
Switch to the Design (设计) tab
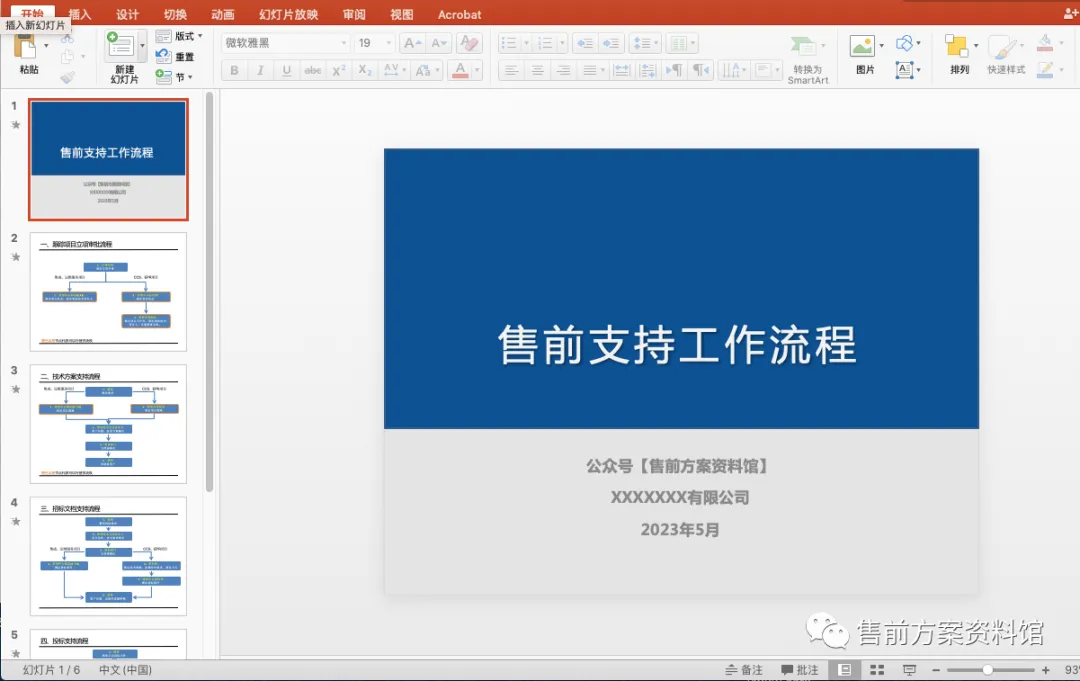coord(127,14)
